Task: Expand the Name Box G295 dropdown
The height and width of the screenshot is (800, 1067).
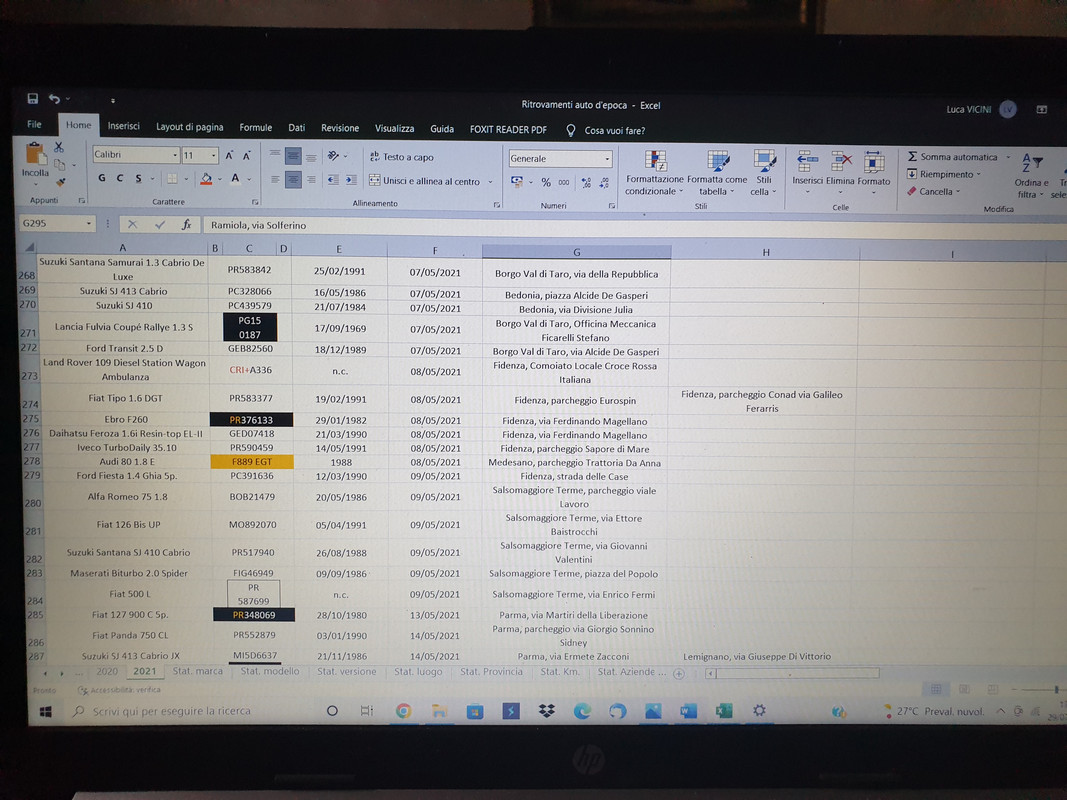Action: click(88, 223)
